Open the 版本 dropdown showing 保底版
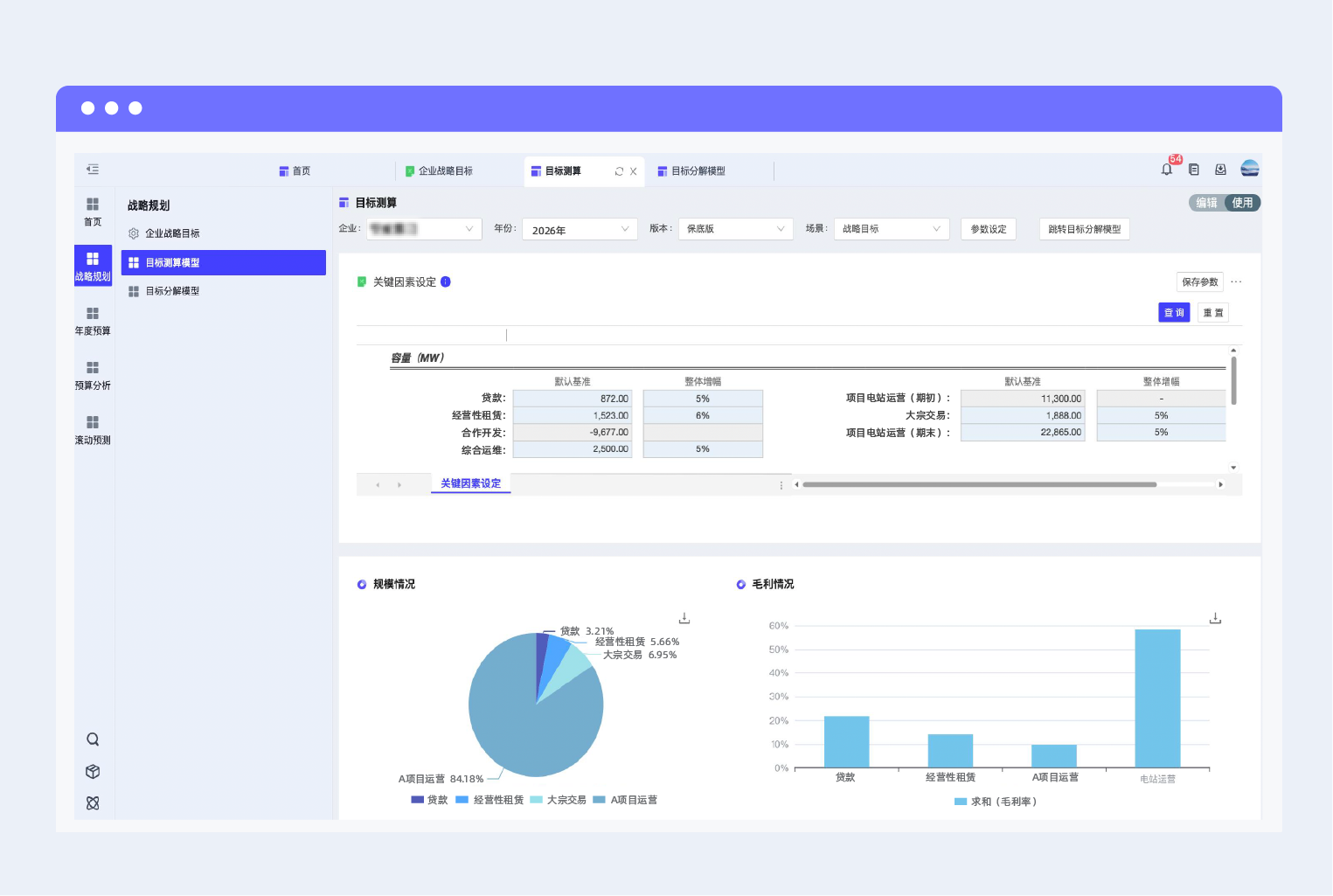1333x896 pixels. click(x=735, y=229)
